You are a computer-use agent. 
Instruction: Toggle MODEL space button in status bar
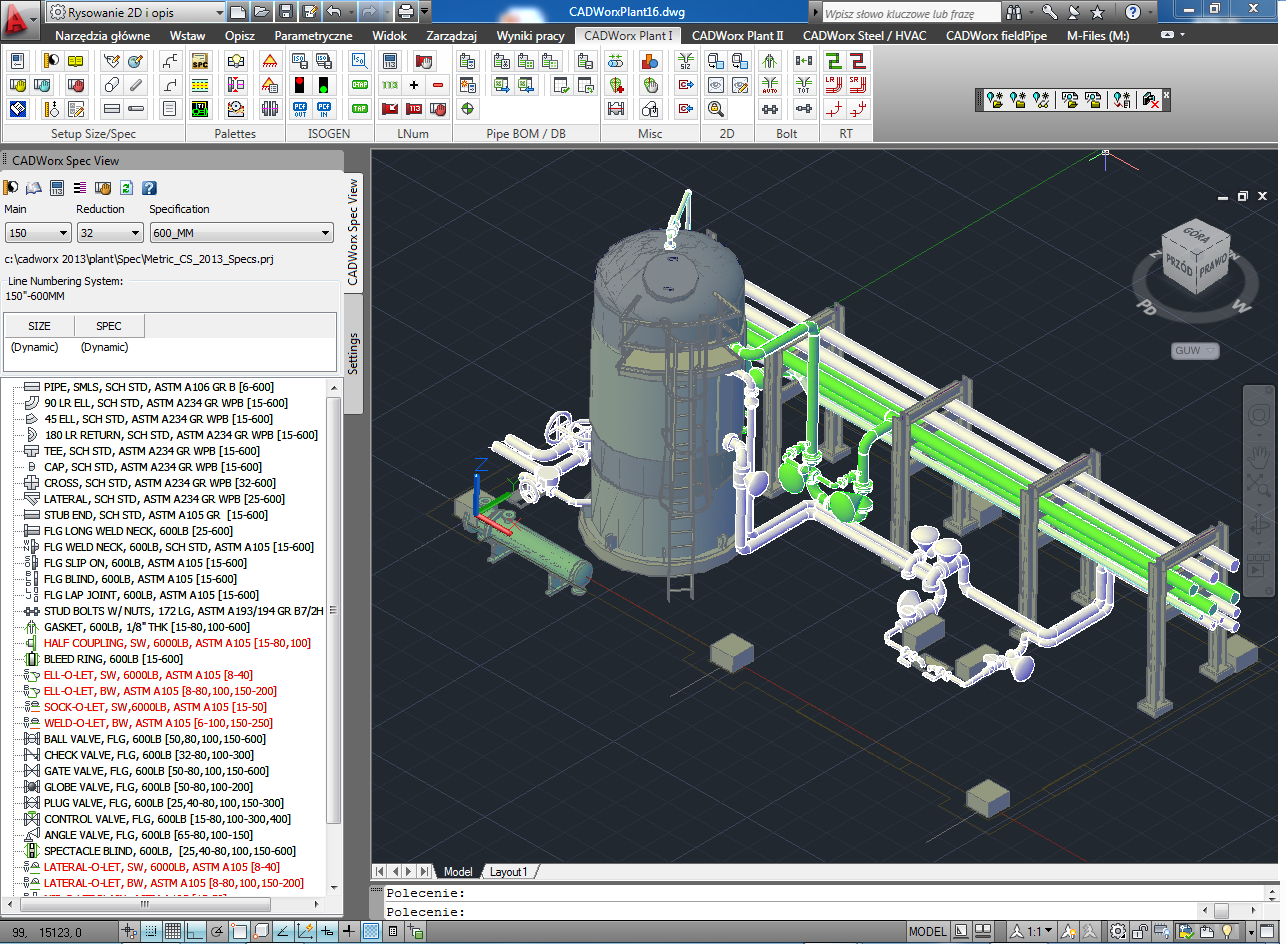click(927, 932)
